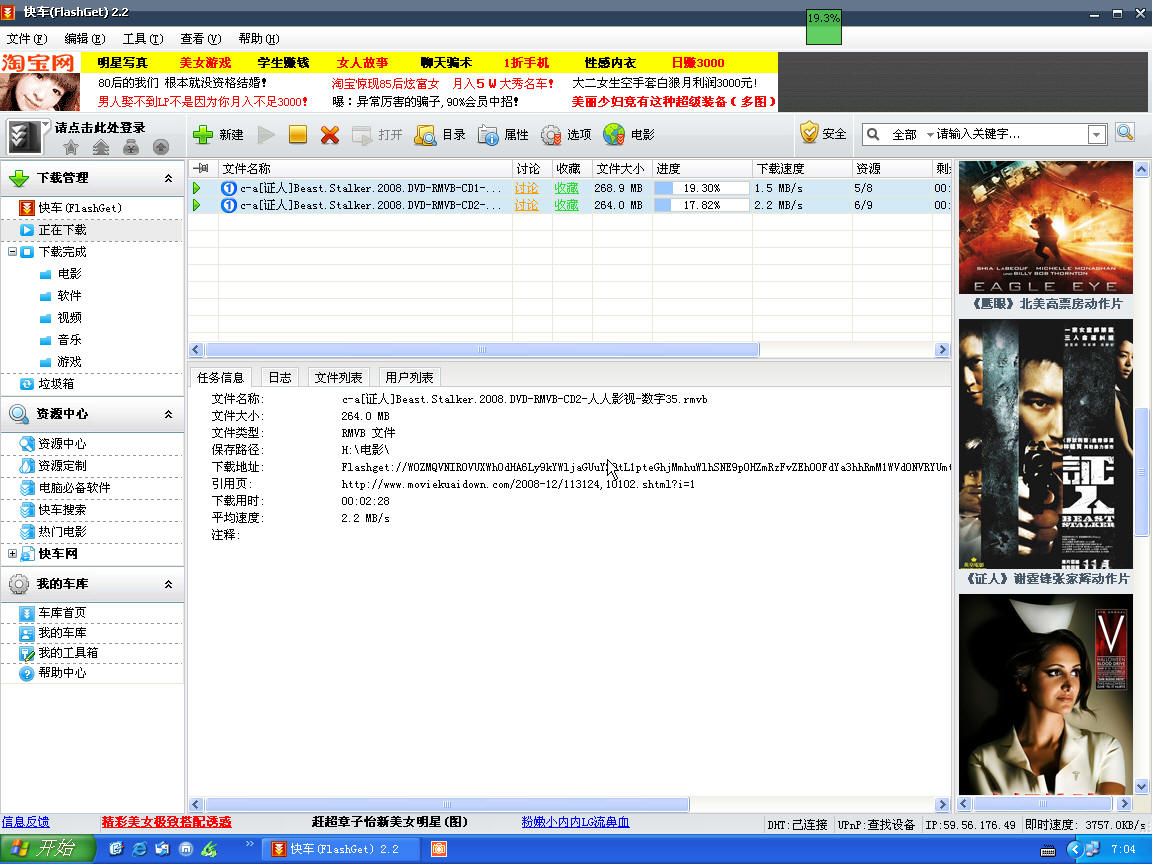Click the star icon under login prompt

71,147
